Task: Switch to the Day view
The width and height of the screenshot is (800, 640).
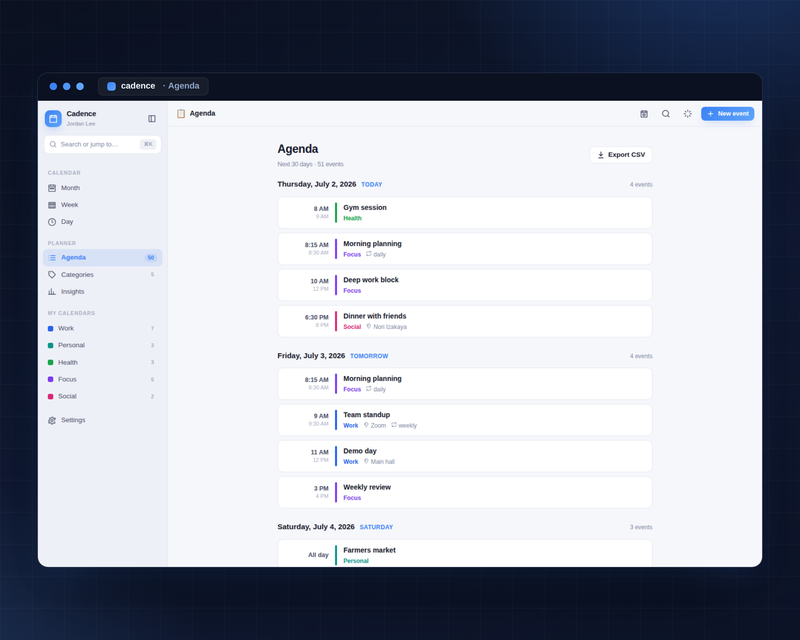Action: point(103,222)
